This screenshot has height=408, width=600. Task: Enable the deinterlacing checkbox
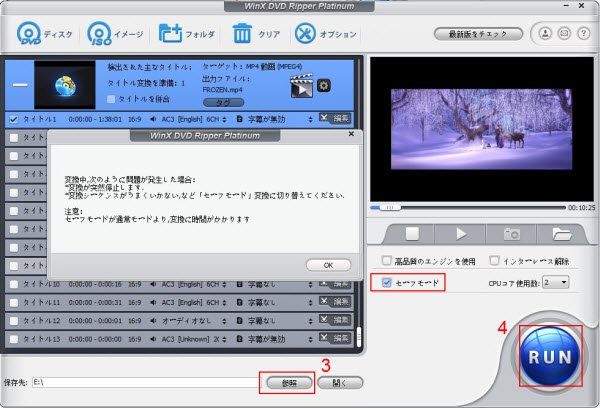[x=494, y=261]
